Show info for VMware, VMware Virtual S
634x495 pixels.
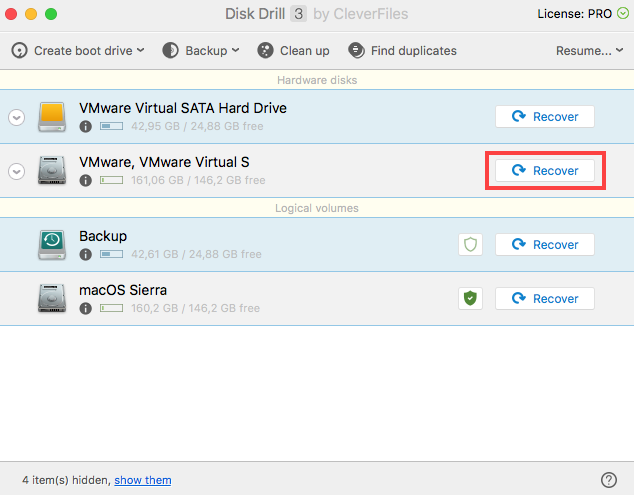[x=85, y=180]
